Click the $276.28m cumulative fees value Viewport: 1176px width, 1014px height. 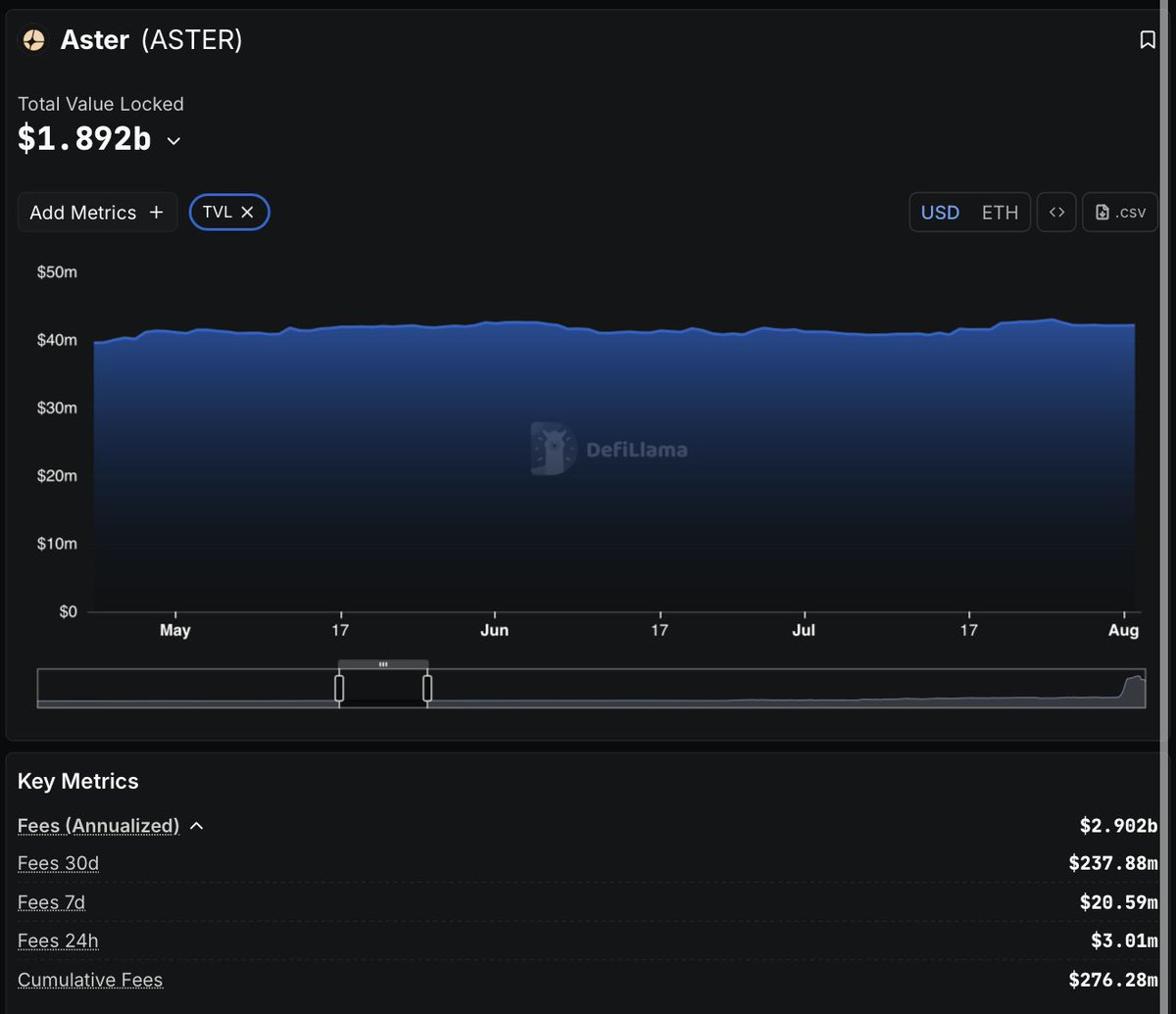(1113, 980)
